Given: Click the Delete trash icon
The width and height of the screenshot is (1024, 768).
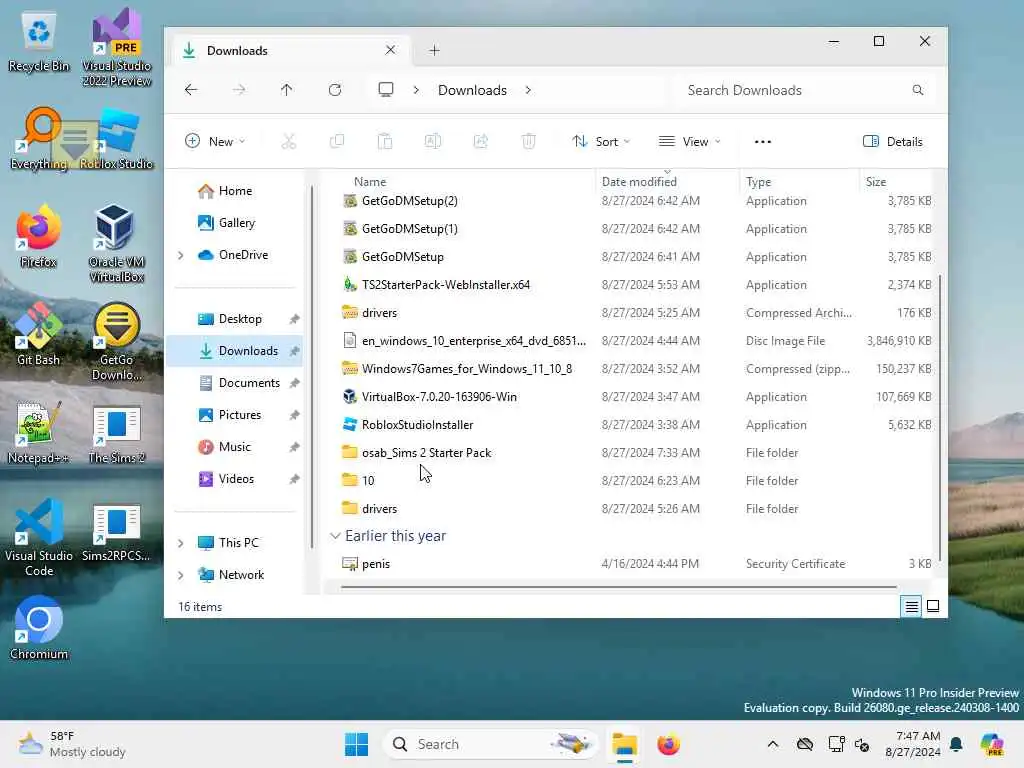Looking at the screenshot, I should pyautogui.click(x=529, y=141).
